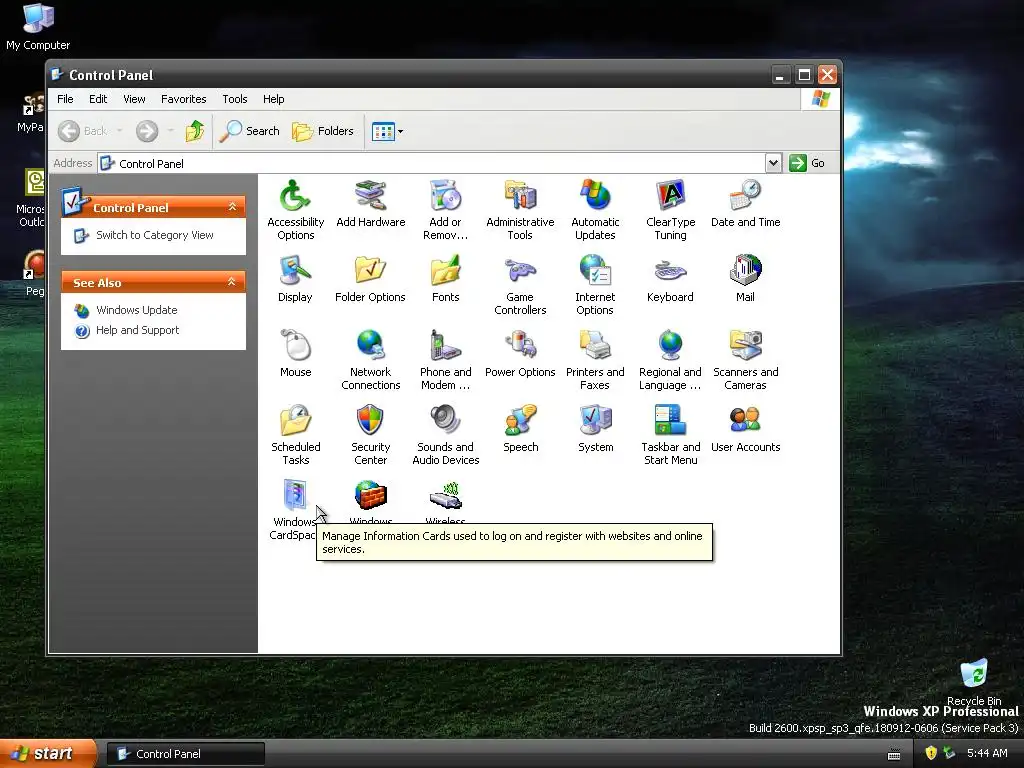Open the Windows Update link
The height and width of the screenshot is (768, 1024).
(136, 310)
